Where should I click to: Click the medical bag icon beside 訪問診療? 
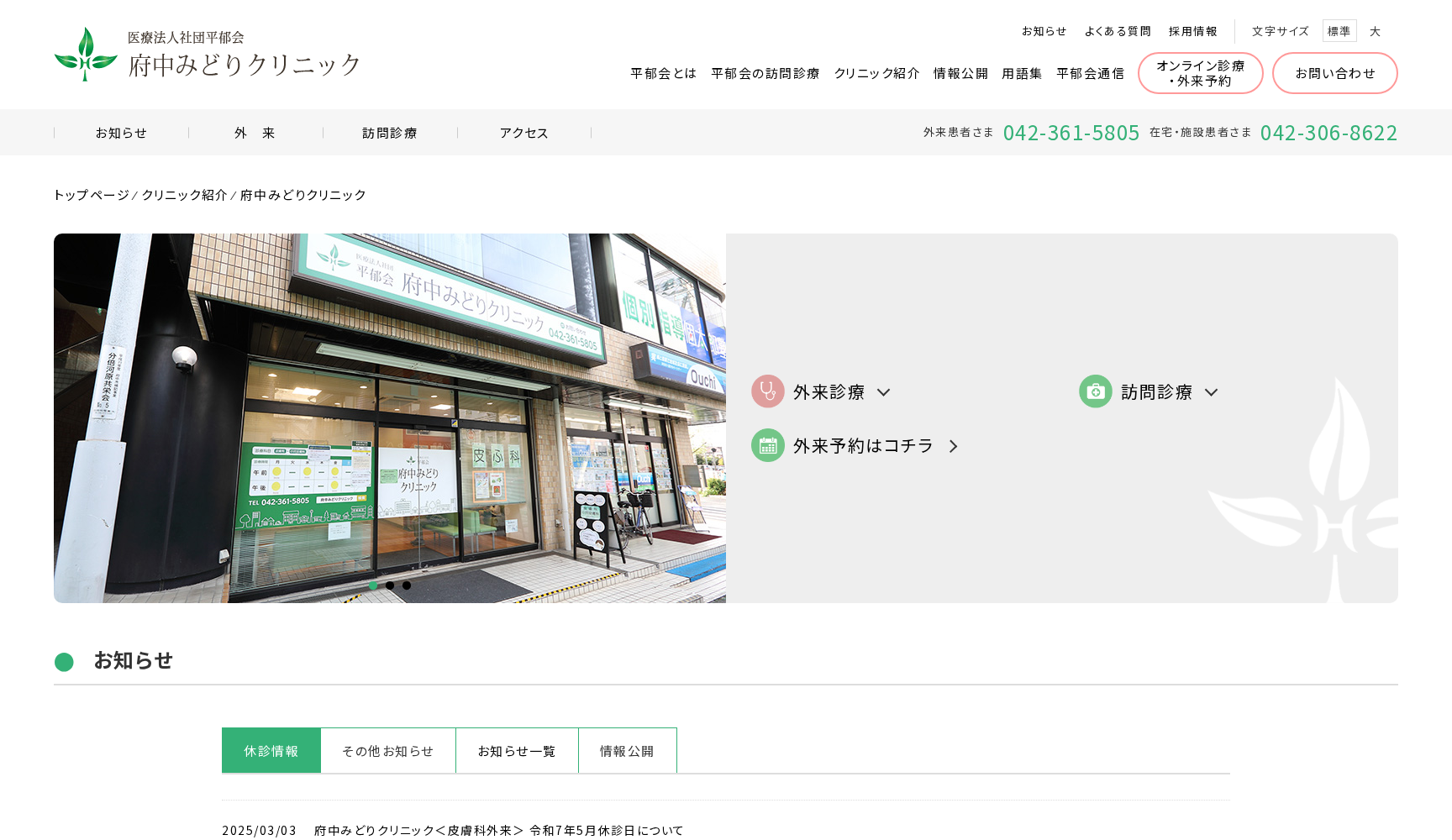click(1095, 391)
